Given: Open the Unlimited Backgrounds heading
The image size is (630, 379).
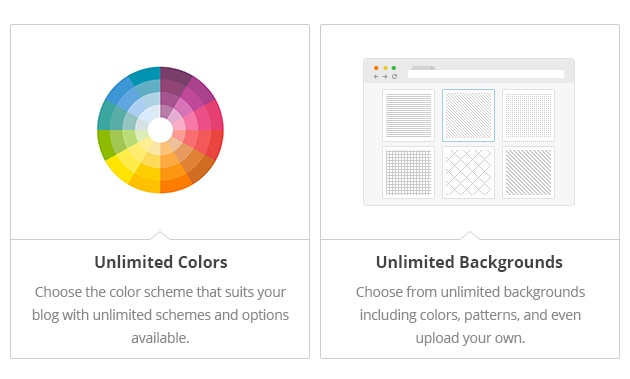Looking at the screenshot, I should click(469, 262).
